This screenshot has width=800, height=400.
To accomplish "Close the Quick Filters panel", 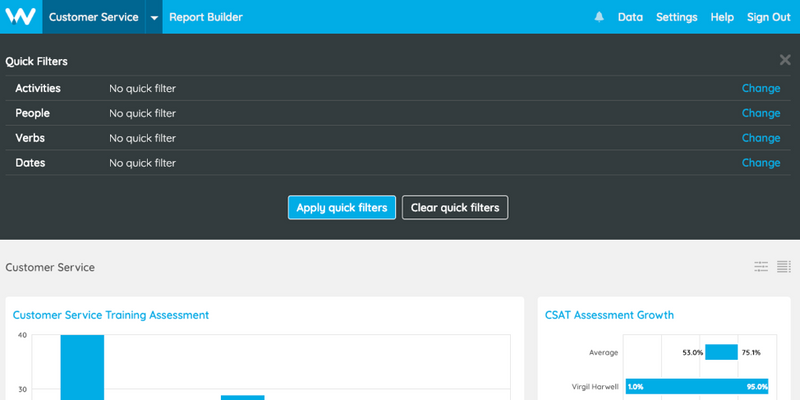I will point(785,60).
